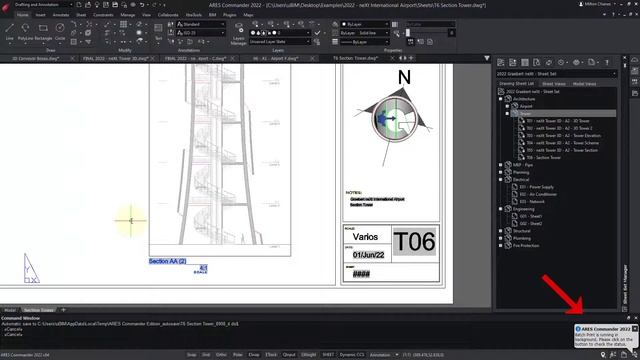This screenshot has width=640, height=360.
Task: Switch to FINAL 2022 - neXt Tower 3D.dwg tab
Action: point(116,58)
